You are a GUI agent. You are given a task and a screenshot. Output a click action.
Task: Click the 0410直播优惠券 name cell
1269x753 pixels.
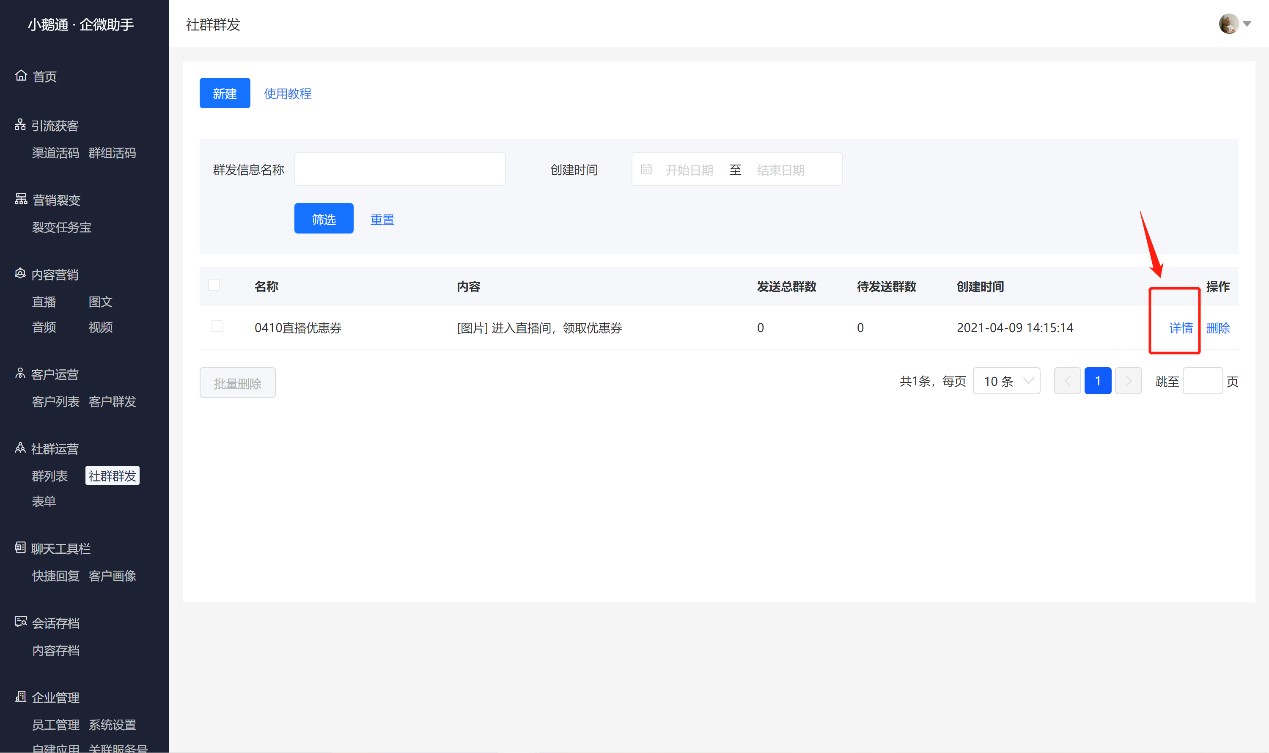coord(298,328)
